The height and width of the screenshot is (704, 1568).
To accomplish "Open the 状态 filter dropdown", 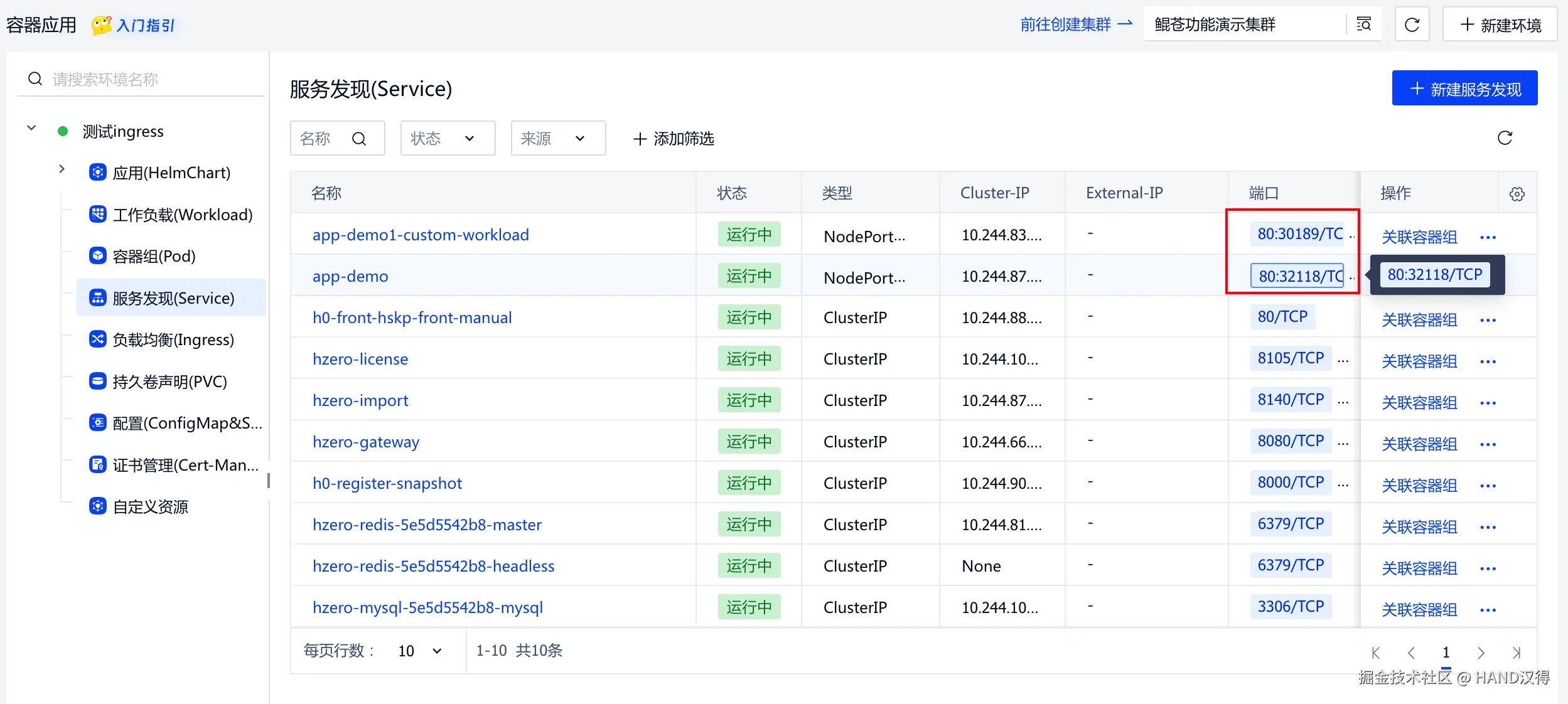I will (447, 139).
